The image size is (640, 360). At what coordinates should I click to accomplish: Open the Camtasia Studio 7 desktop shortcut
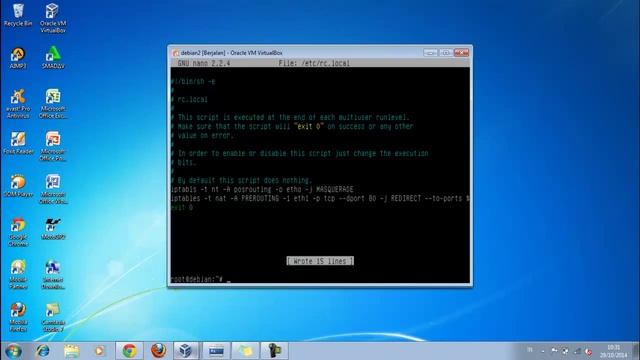[53, 317]
